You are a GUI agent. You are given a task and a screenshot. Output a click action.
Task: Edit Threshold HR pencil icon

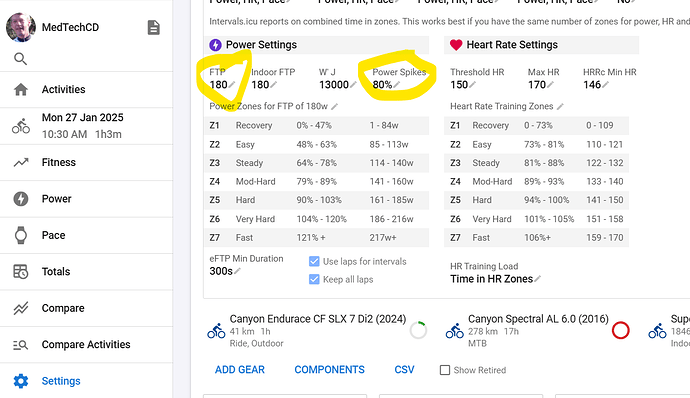pos(472,85)
